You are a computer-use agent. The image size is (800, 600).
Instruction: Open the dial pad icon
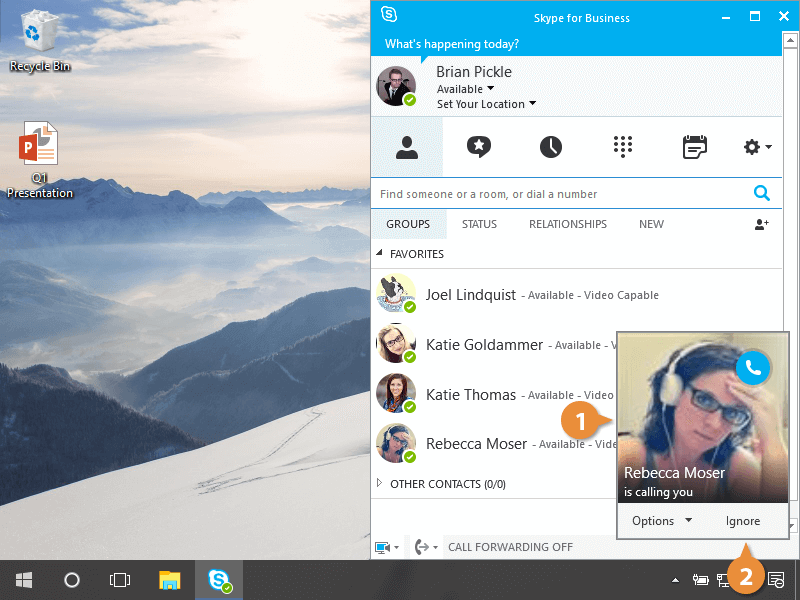click(623, 147)
